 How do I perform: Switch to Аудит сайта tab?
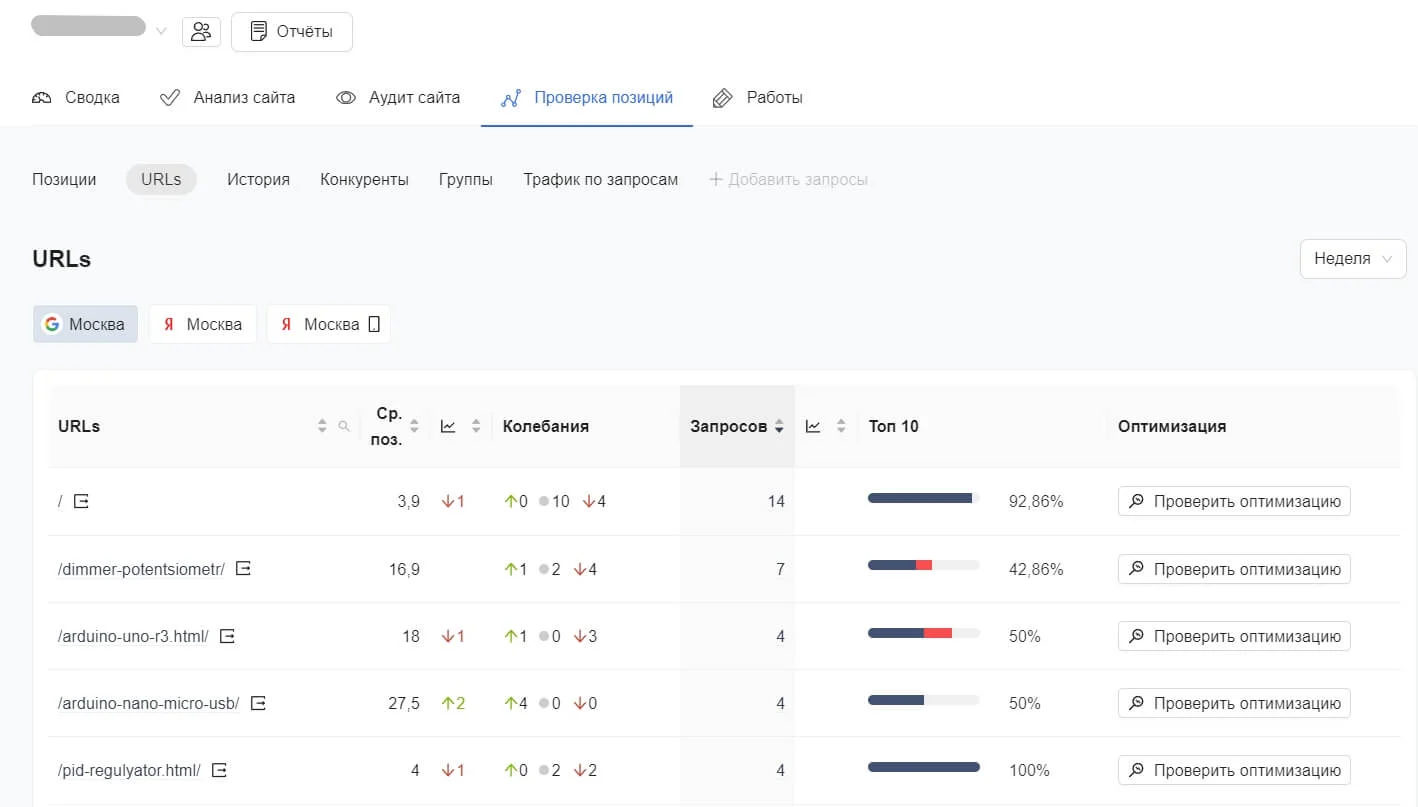(398, 98)
